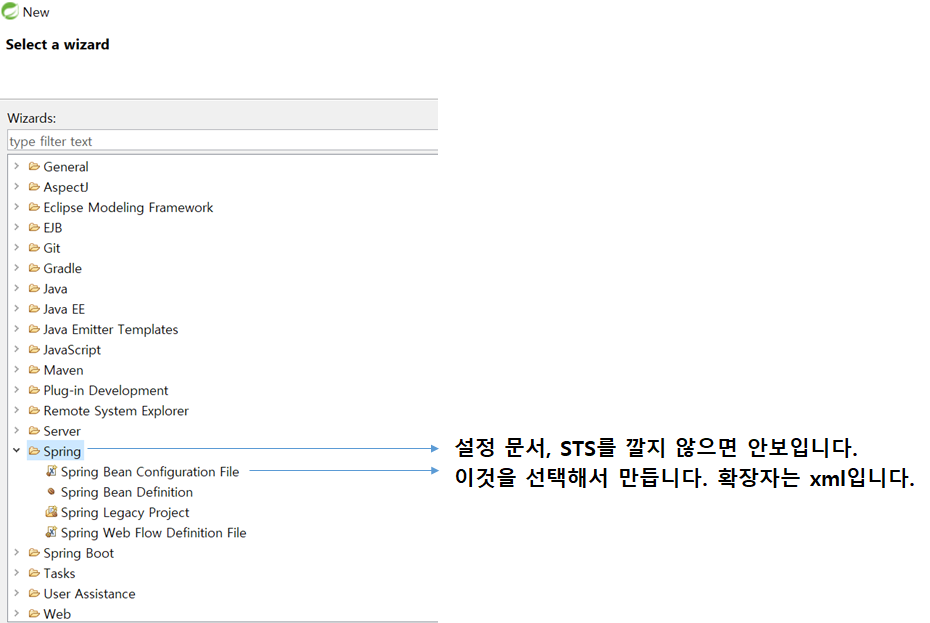The width and height of the screenshot is (930, 623).
Task: Click the Spring Boot folder icon
Action: pyautogui.click(x=34, y=553)
